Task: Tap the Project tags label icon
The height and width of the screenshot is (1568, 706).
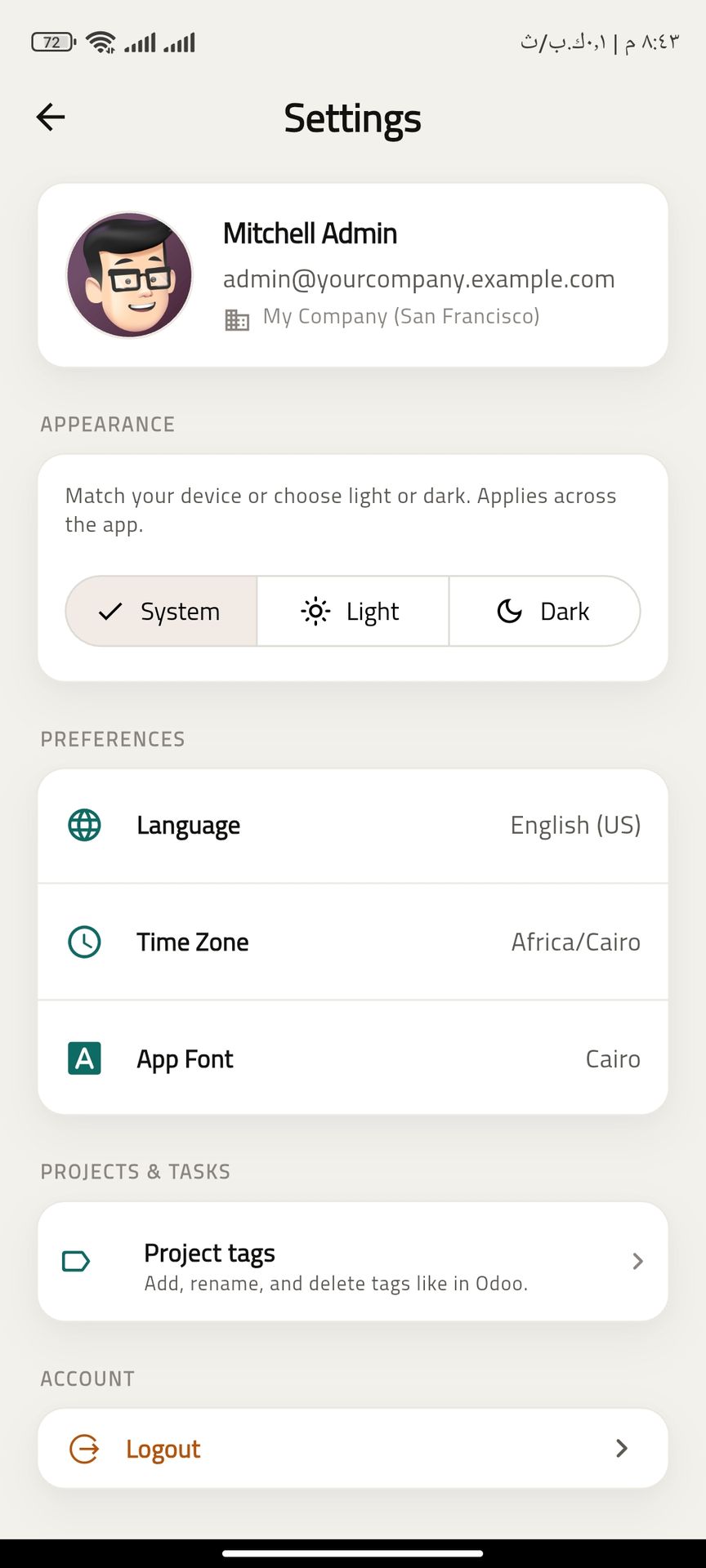Action: point(76,1261)
